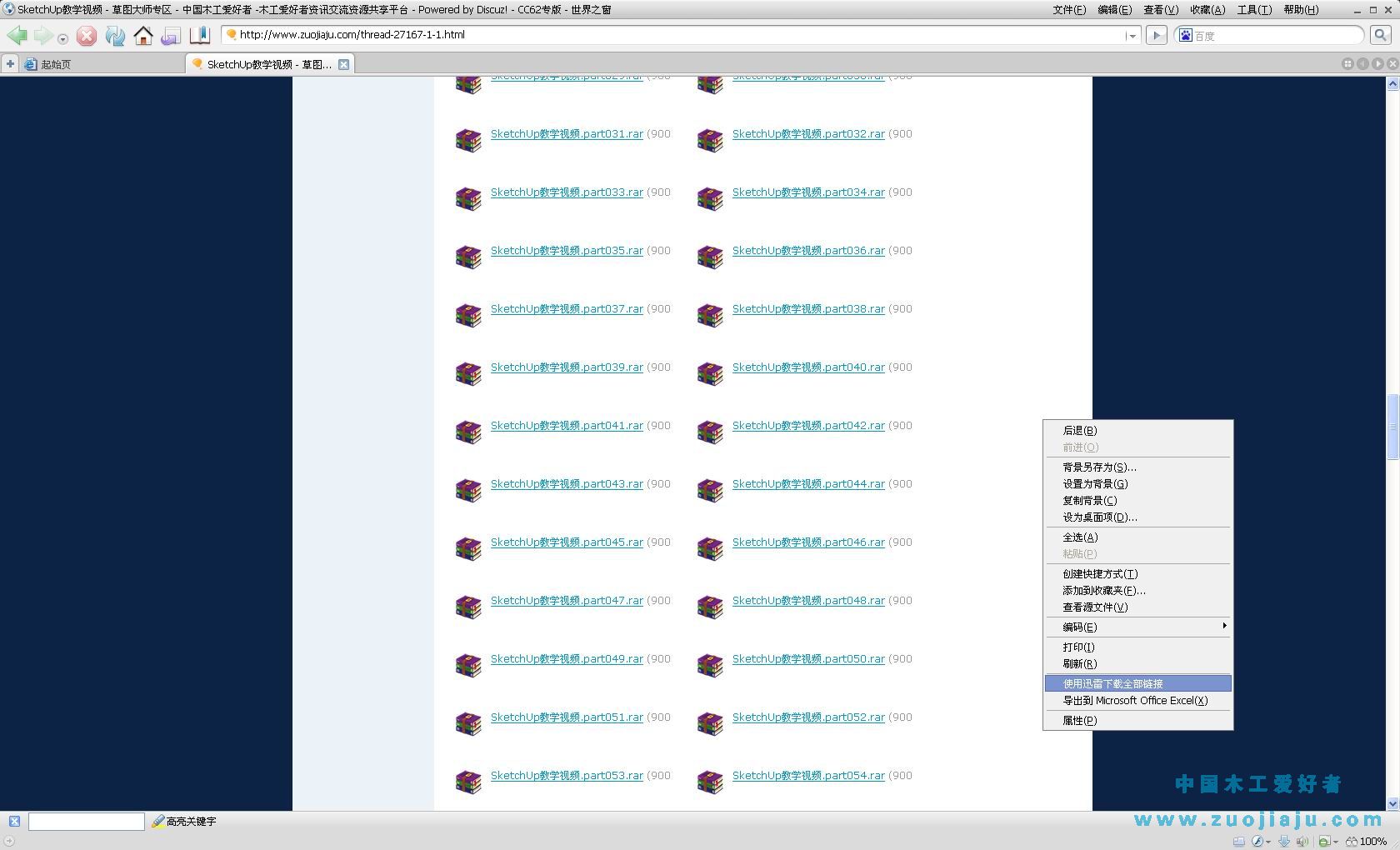The height and width of the screenshot is (850, 1400).
Task: Expand the 编码(E) submenu
Action: point(1137,627)
